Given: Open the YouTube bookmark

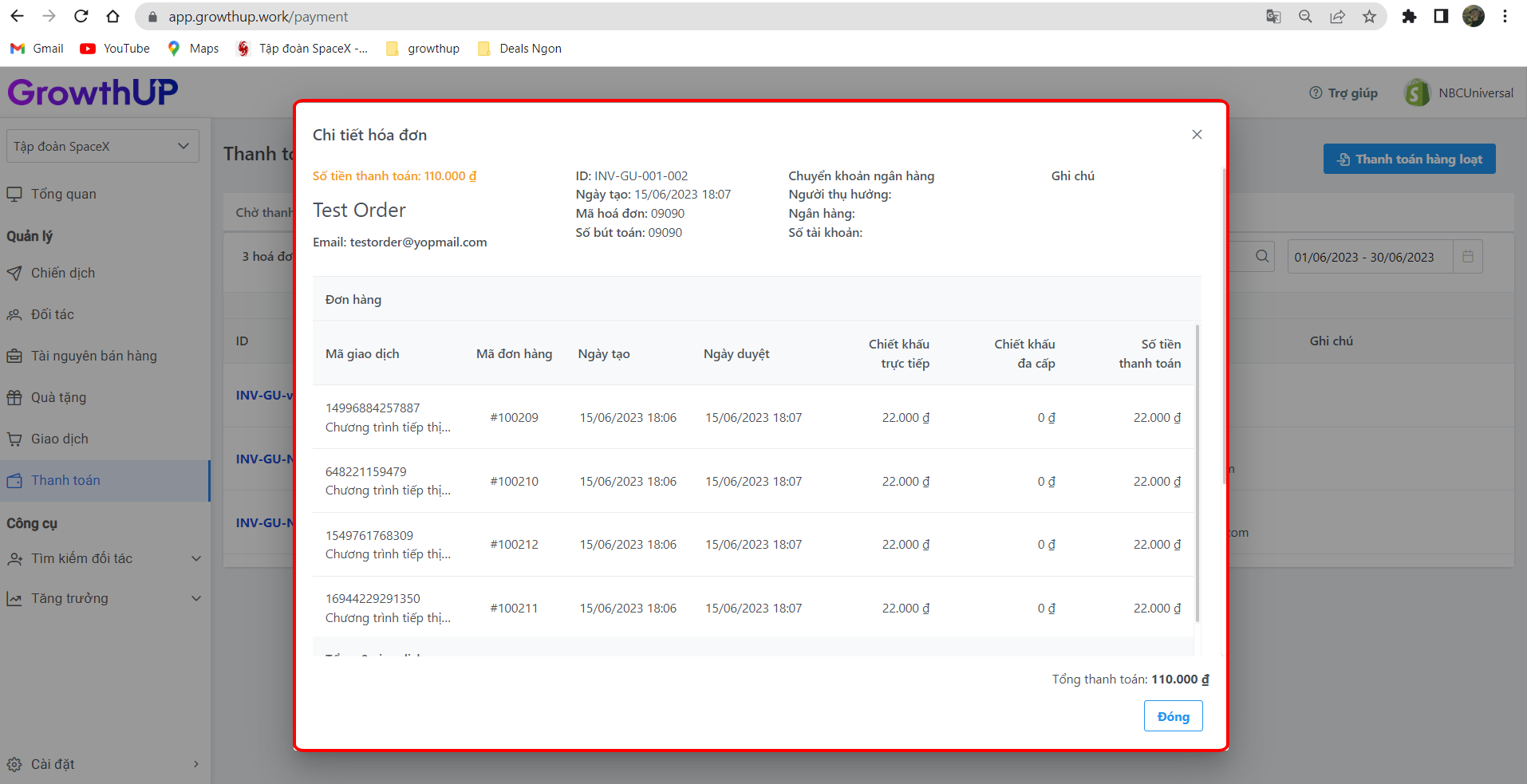Looking at the screenshot, I should tap(115, 49).
